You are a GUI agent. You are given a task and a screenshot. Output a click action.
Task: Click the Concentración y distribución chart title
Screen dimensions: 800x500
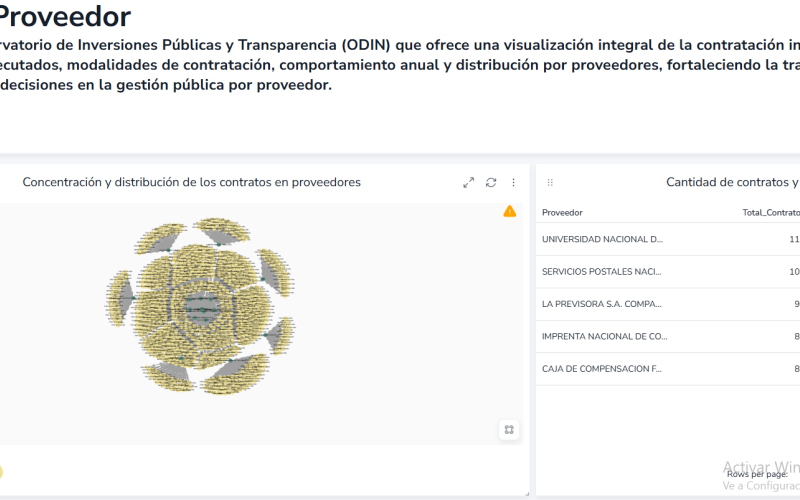click(191, 182)
